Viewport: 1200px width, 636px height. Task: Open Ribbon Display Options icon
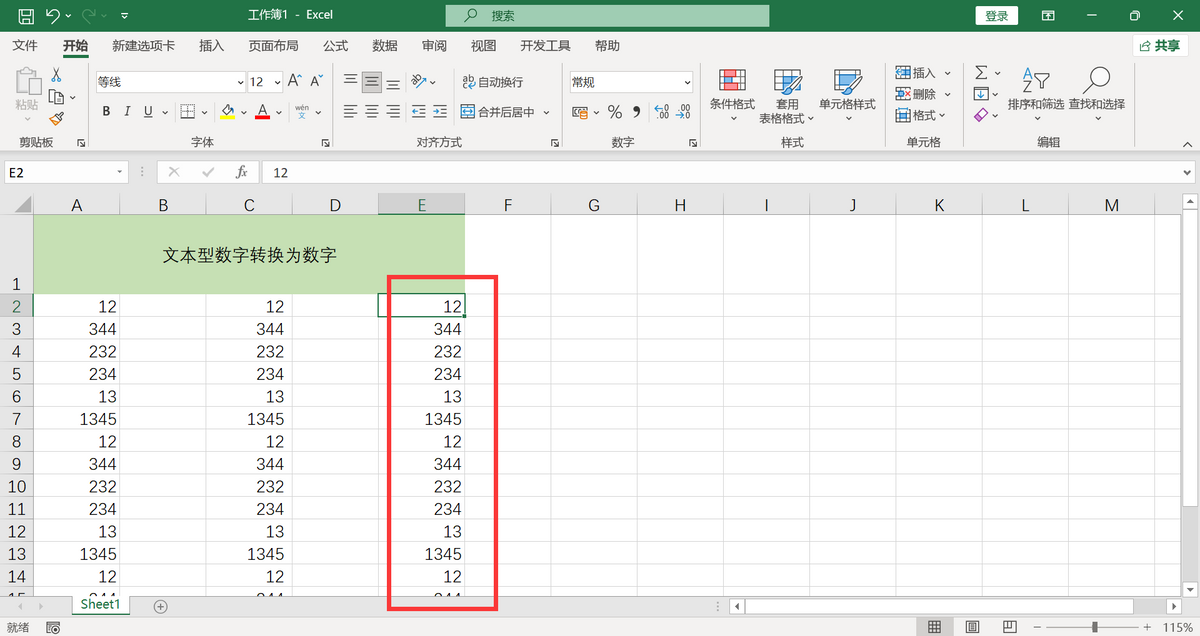click(x=1048, y=15)
